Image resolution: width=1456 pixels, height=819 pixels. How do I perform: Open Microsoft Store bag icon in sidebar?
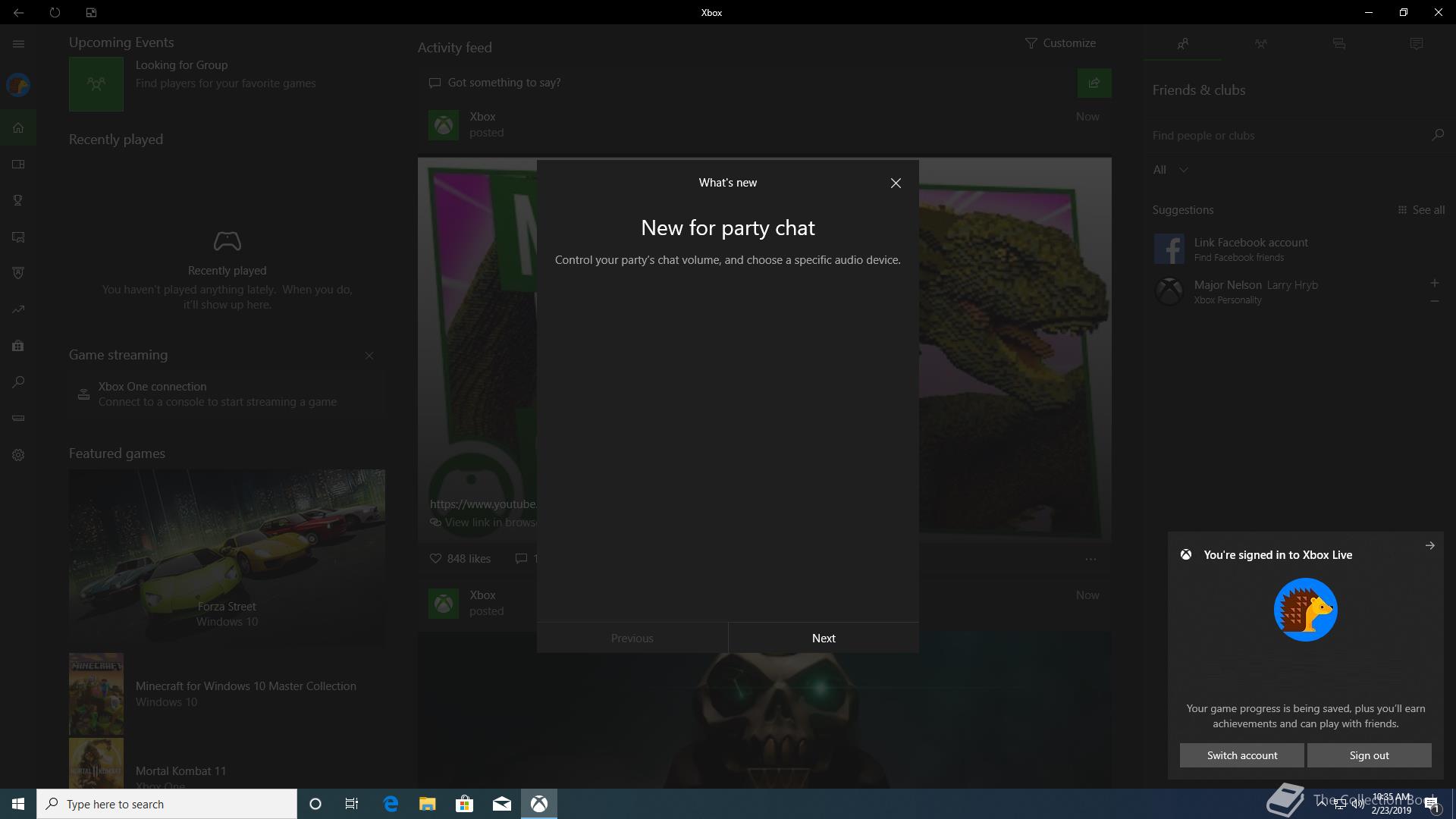[18, 346]
